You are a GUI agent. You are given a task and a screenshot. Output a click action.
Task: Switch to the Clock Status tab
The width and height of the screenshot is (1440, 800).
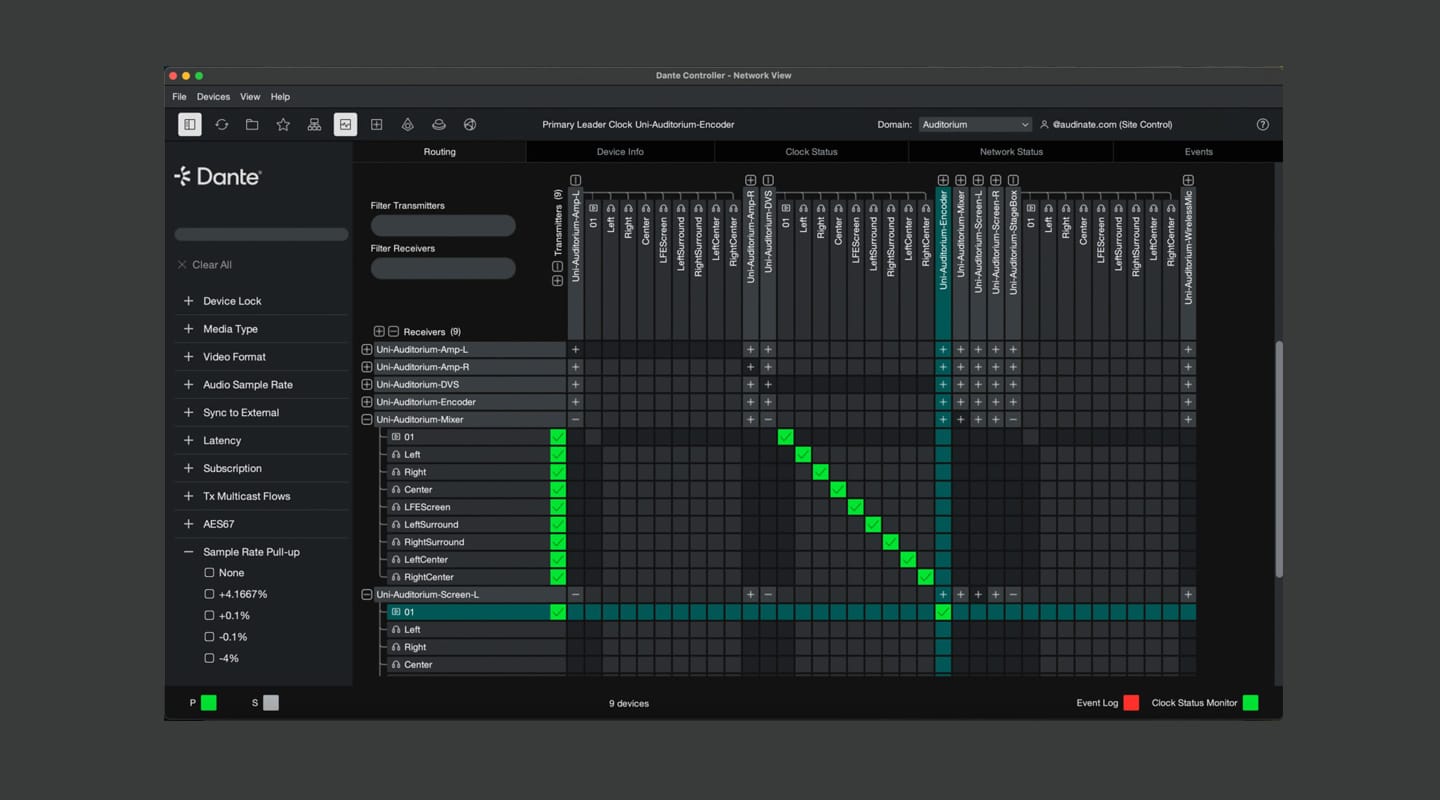pyautogui.click(x=811, y=152)
